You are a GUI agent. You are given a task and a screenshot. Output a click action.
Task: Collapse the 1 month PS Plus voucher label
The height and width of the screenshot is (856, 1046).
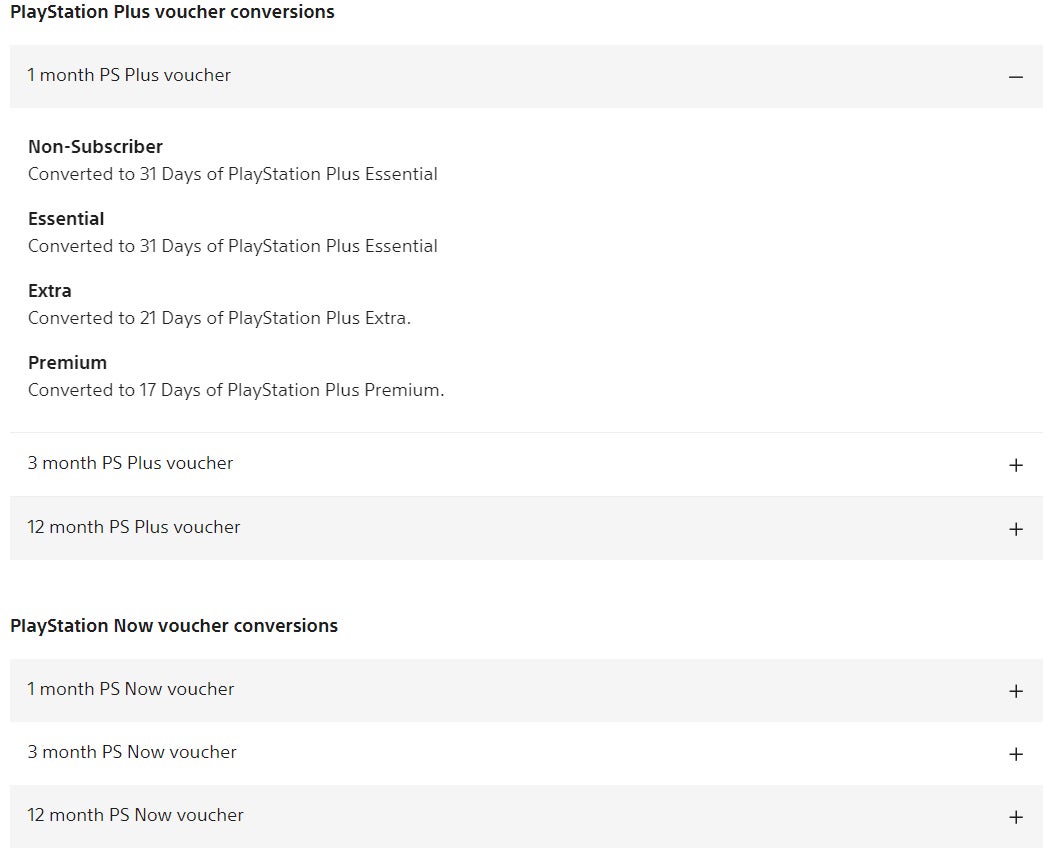point(129,75)
